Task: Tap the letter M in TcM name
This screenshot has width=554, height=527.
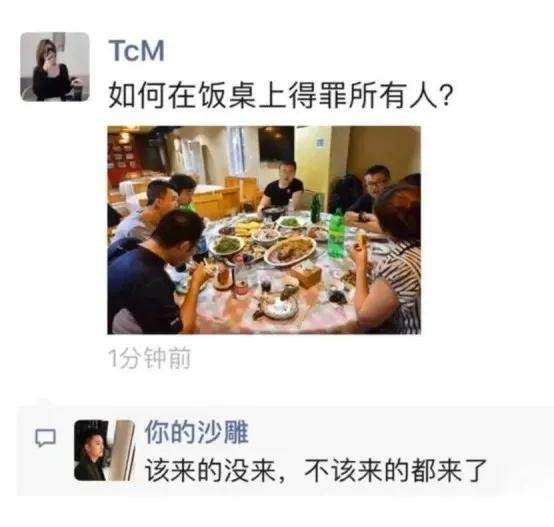Action: tap(152, 51)
